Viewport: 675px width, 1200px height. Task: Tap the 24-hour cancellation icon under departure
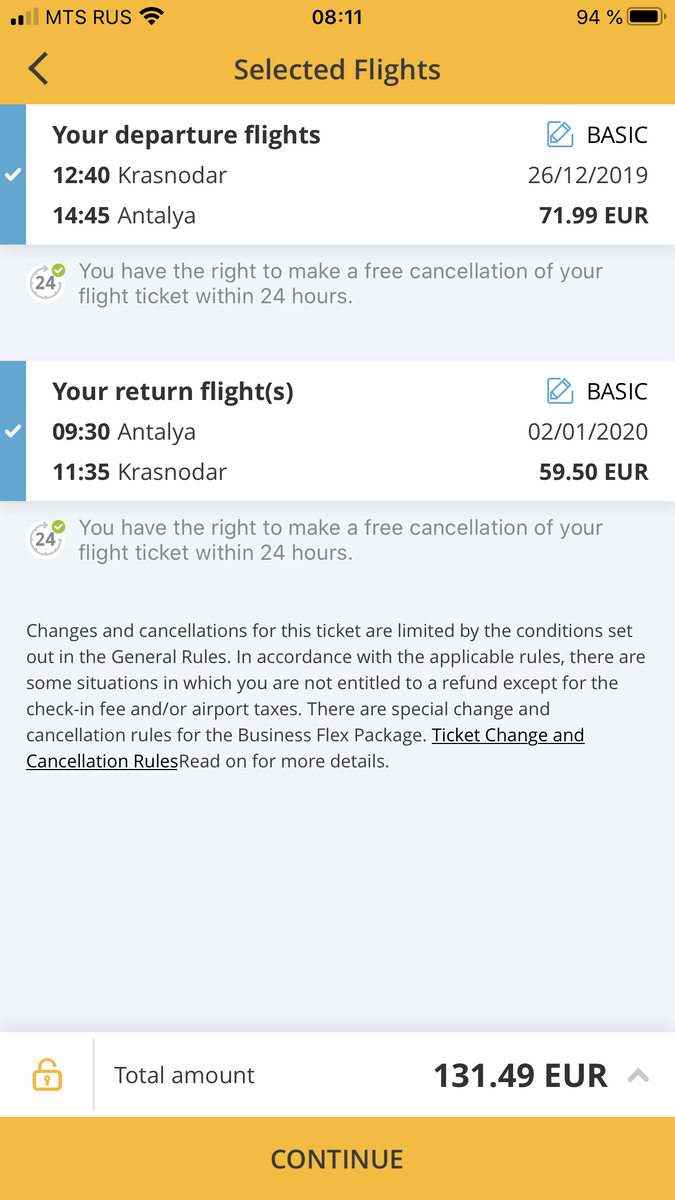[x=46, y=282]
